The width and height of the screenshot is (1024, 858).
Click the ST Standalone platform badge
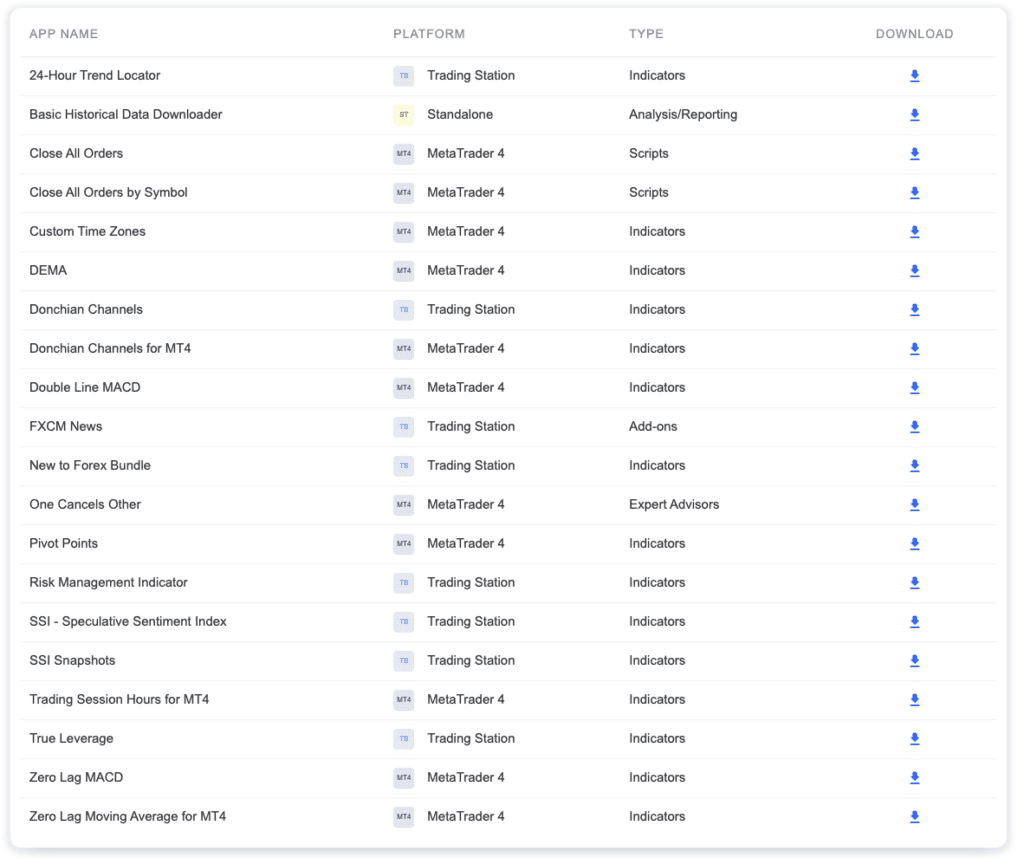(404, 115)
